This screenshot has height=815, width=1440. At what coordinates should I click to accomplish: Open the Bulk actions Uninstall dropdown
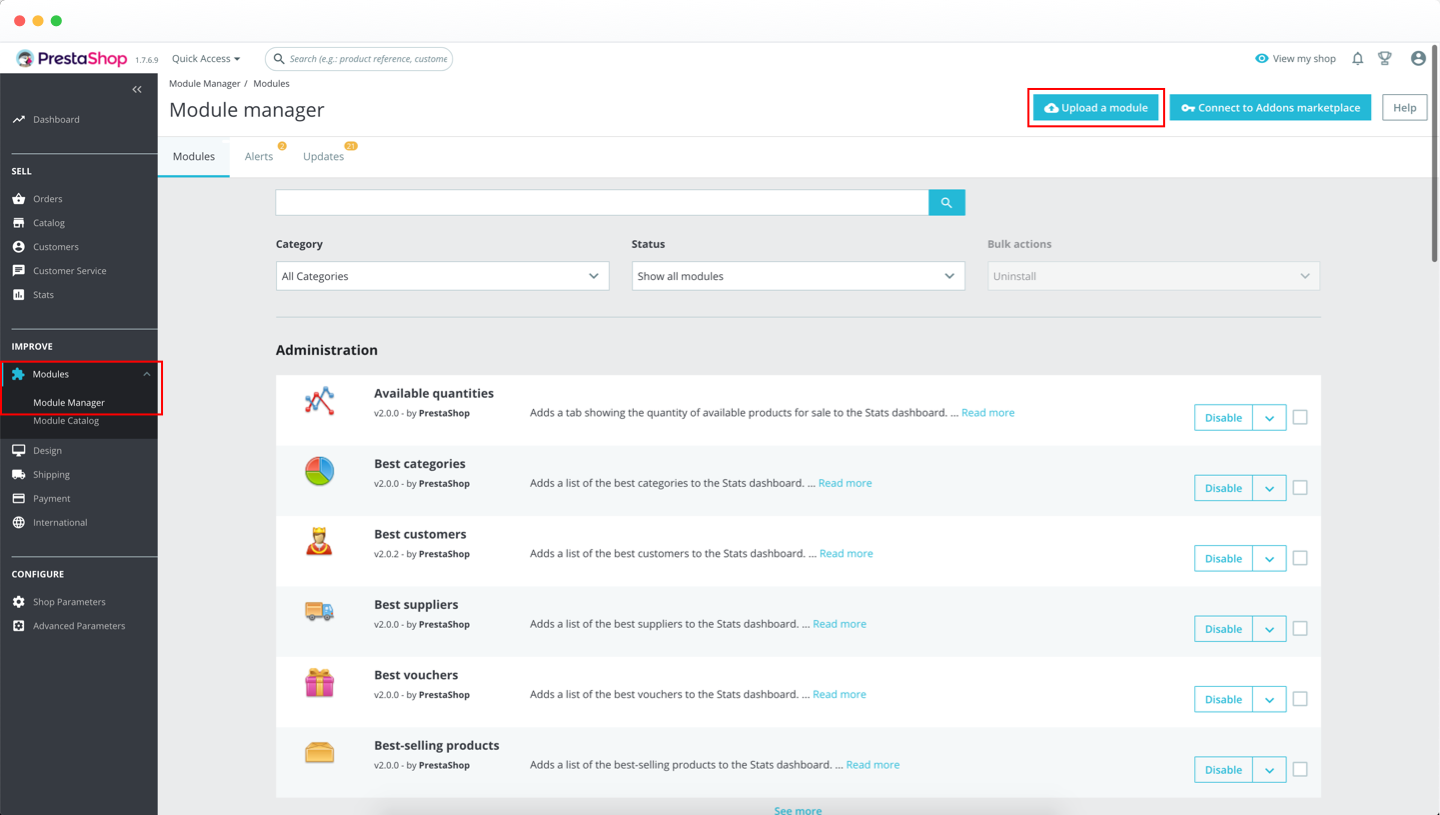(1154, 276)
